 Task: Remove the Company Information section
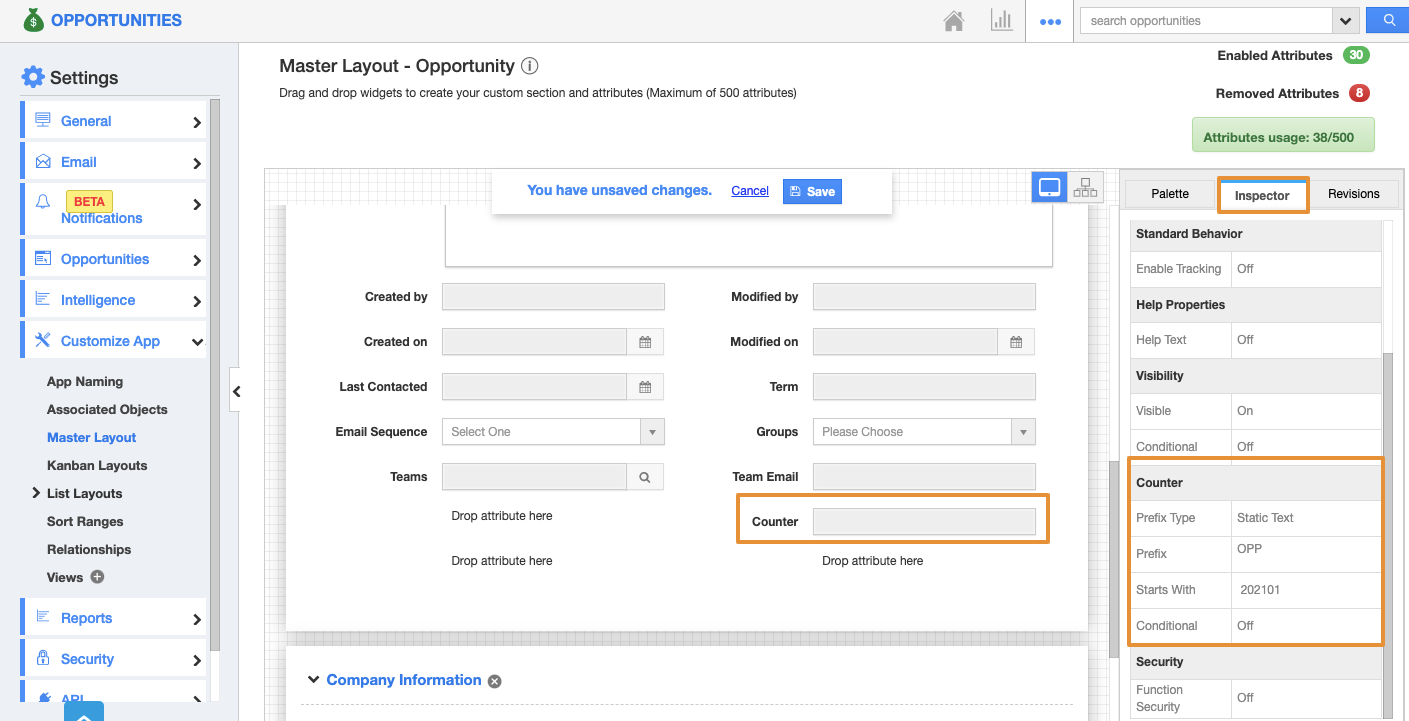coord(494,681)
